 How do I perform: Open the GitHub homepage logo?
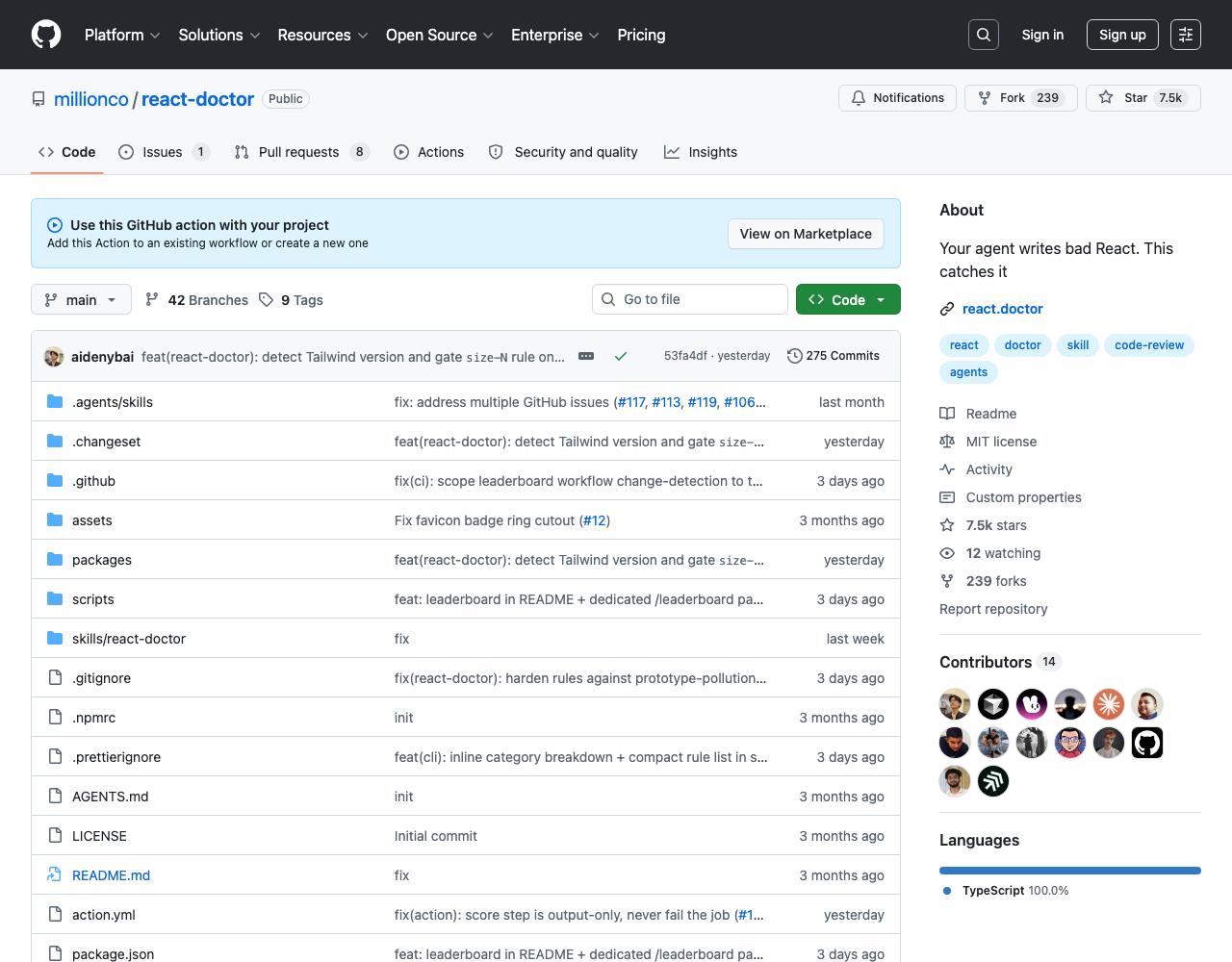pyautogui.click(x=46, y=35)
